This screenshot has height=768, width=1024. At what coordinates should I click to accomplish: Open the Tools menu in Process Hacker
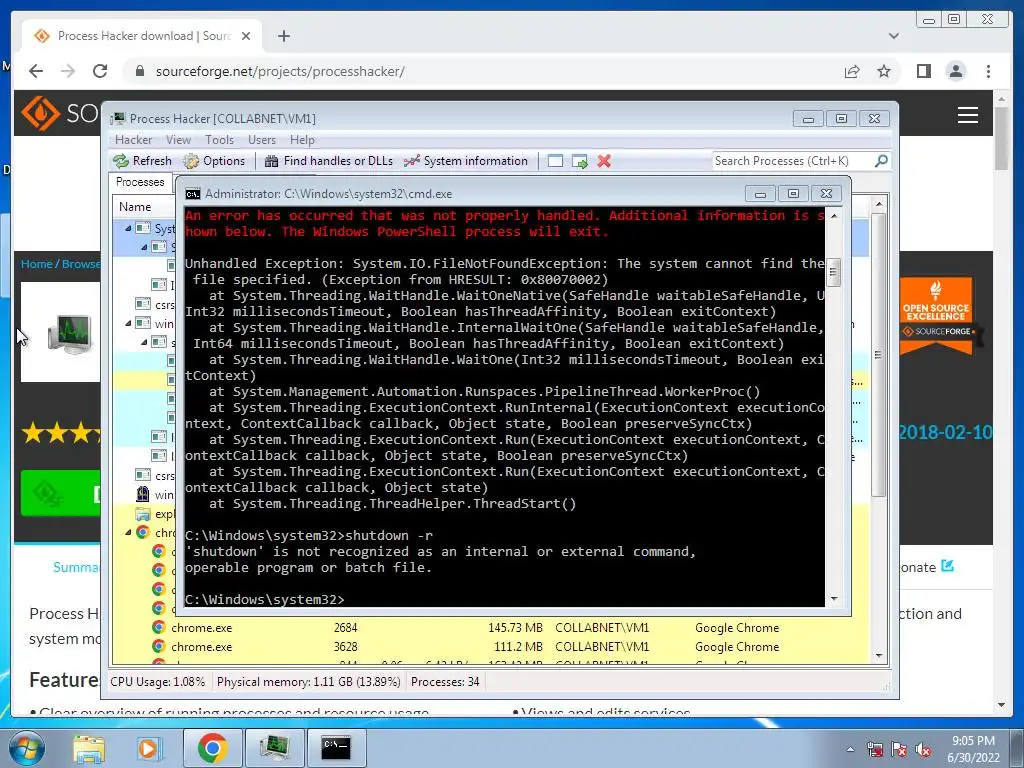219,140
